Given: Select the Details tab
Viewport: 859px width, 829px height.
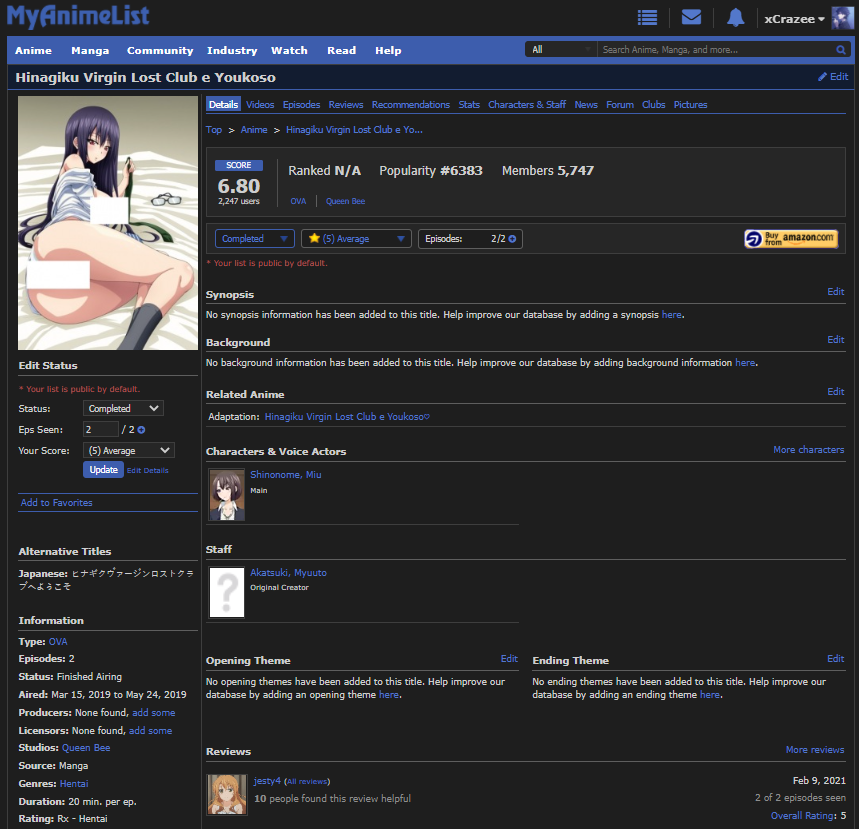Looking at the screenshot, I should pos(224,105).
